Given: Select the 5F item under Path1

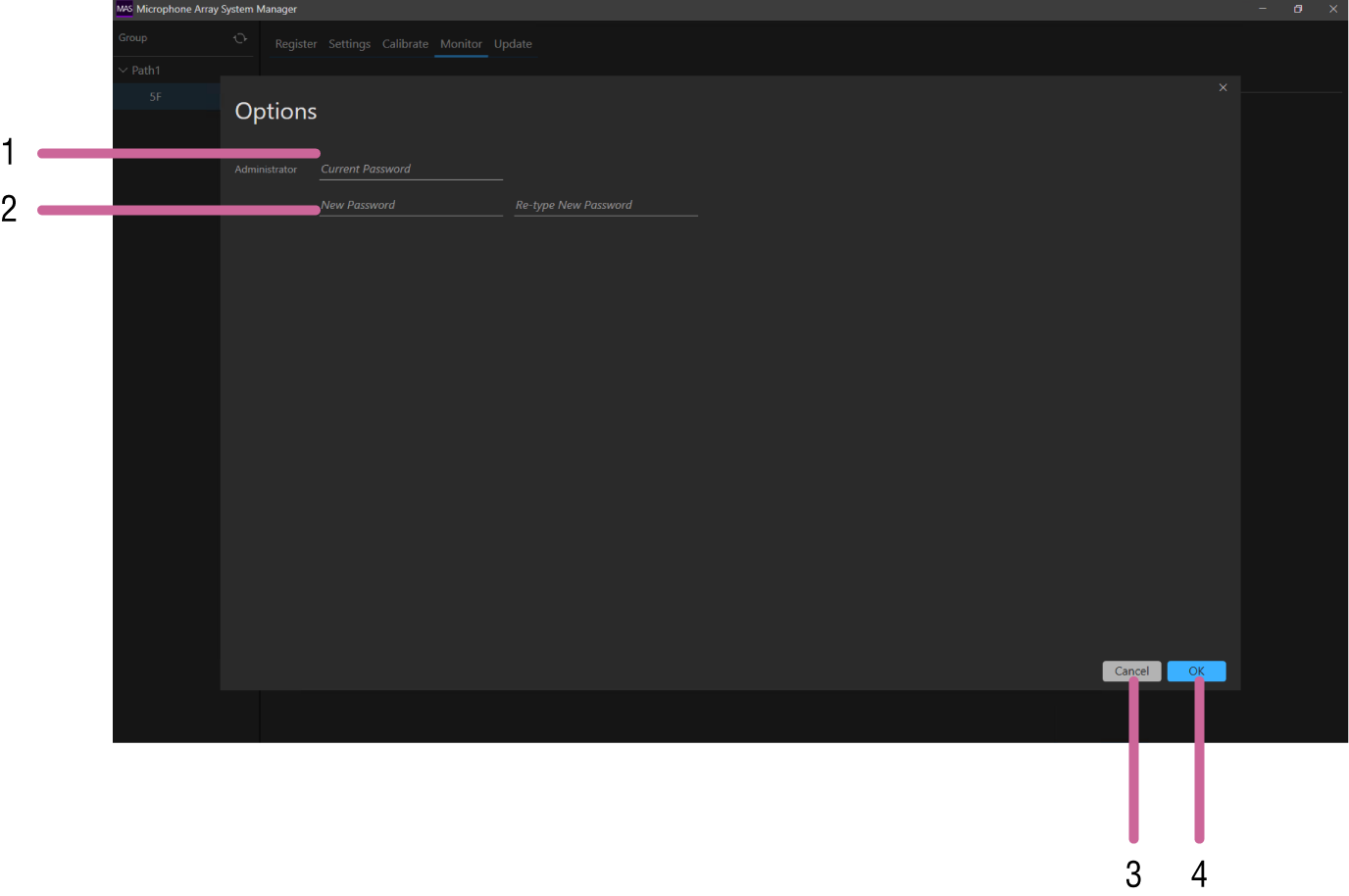Looking at the screenshot, I should pyautogui.click(x=156, y=97).
